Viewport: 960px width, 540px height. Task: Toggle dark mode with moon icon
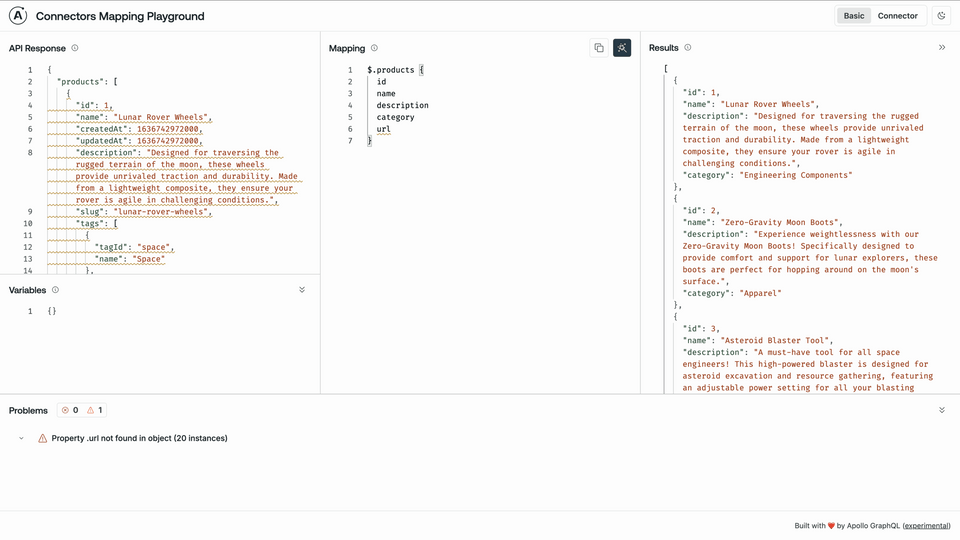tap(941, 16)
